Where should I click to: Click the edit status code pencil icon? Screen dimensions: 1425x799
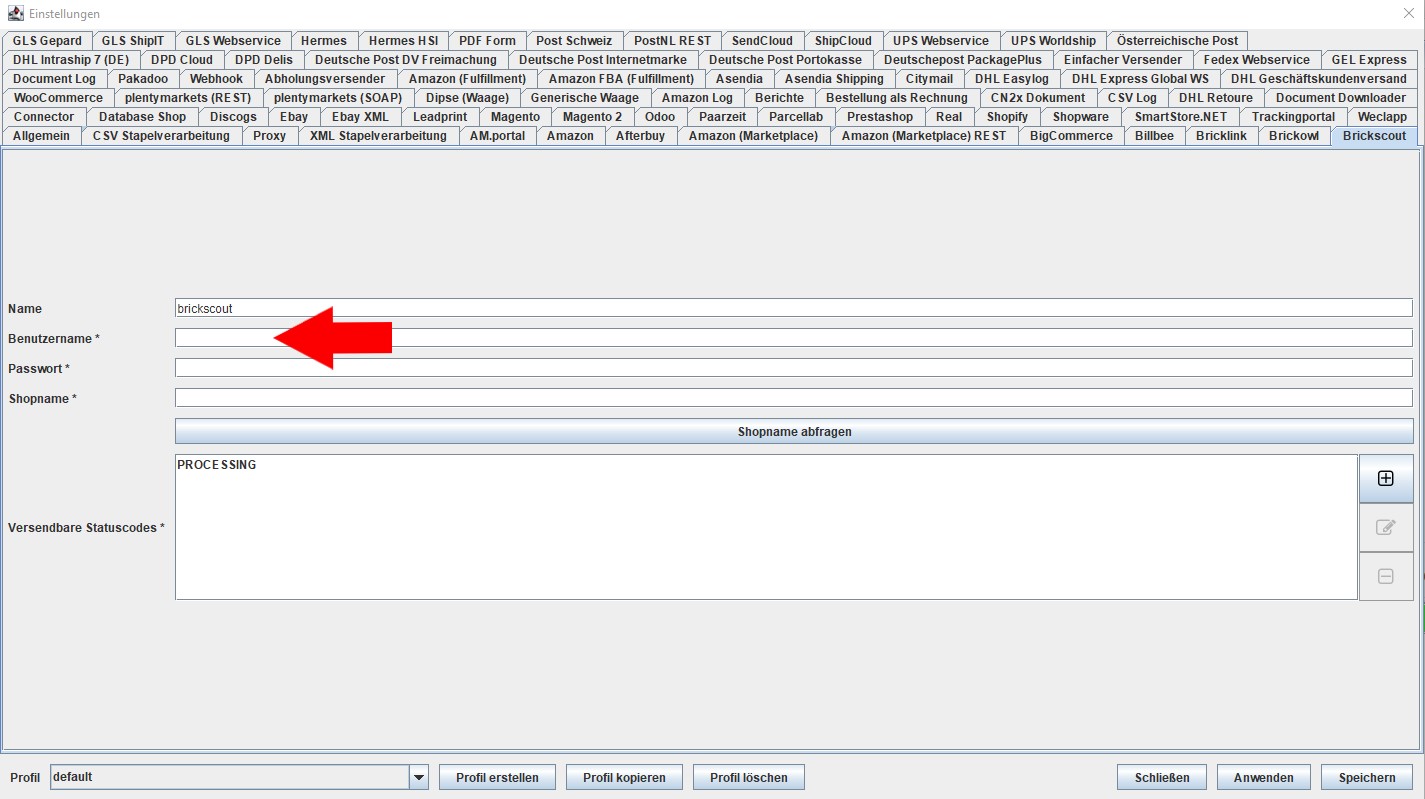click(x=1385, y=527)
